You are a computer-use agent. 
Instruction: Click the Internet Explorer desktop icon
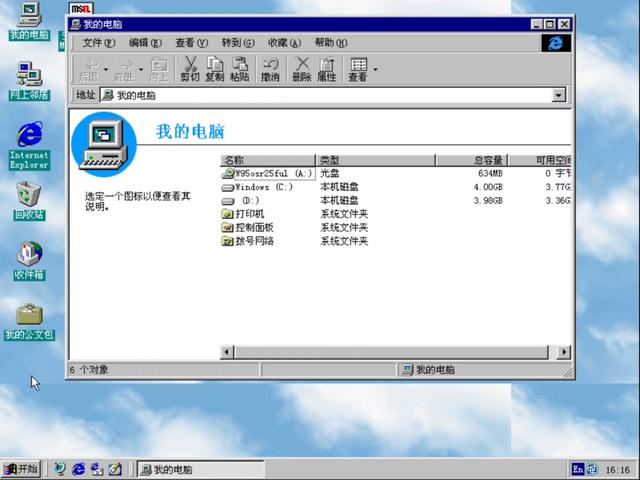click(29, 145)
